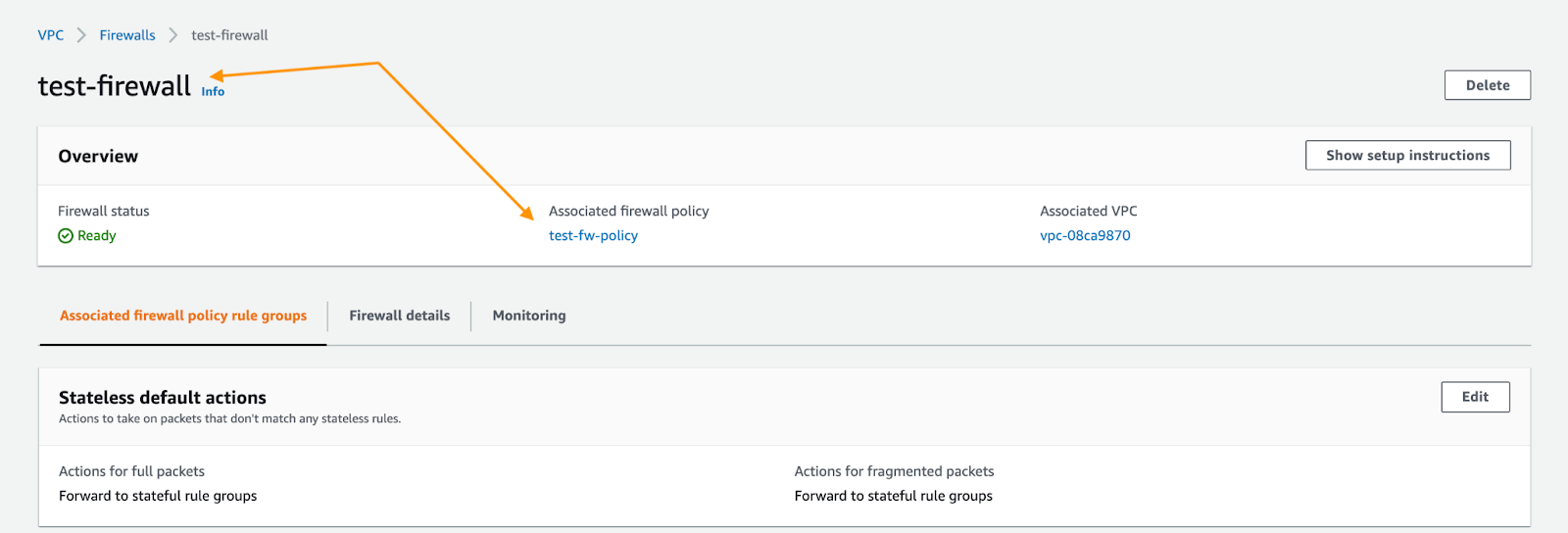
Task: Click the fragmented packets action value
Action: (893, 496)
